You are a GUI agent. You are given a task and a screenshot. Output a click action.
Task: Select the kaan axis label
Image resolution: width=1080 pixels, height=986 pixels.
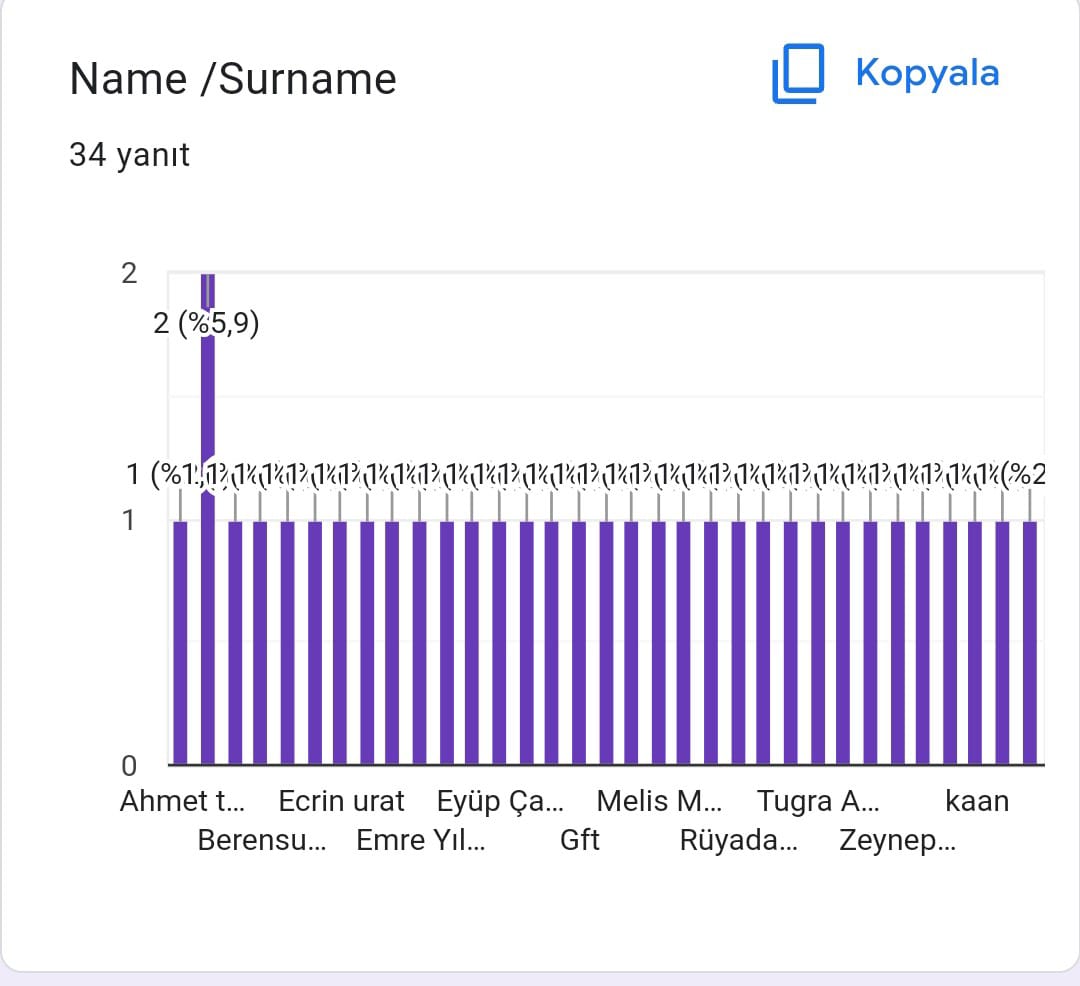coord(977,801)
